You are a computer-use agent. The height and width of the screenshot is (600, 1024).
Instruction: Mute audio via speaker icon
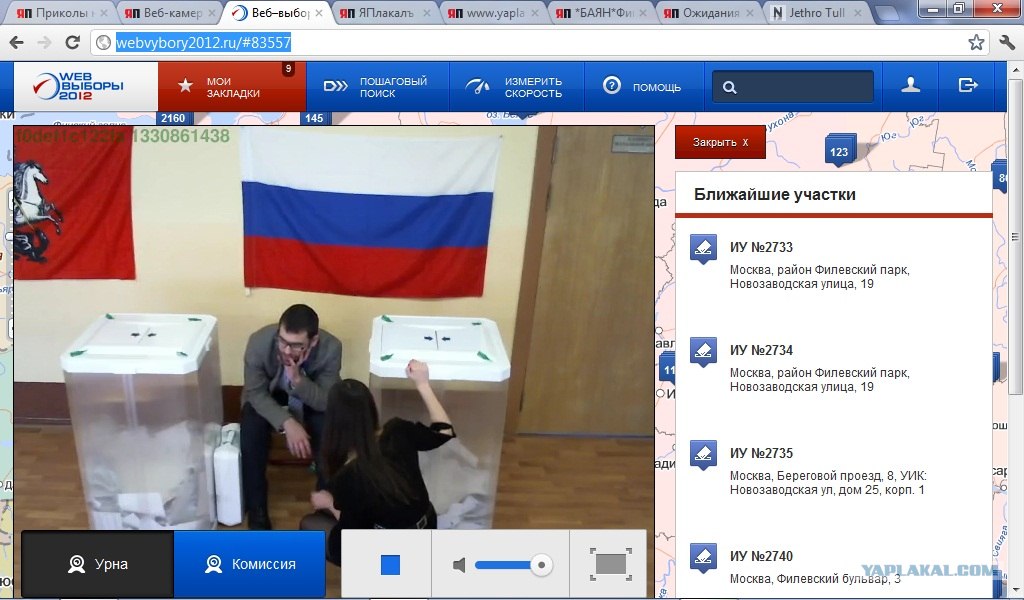pos(459,565)
